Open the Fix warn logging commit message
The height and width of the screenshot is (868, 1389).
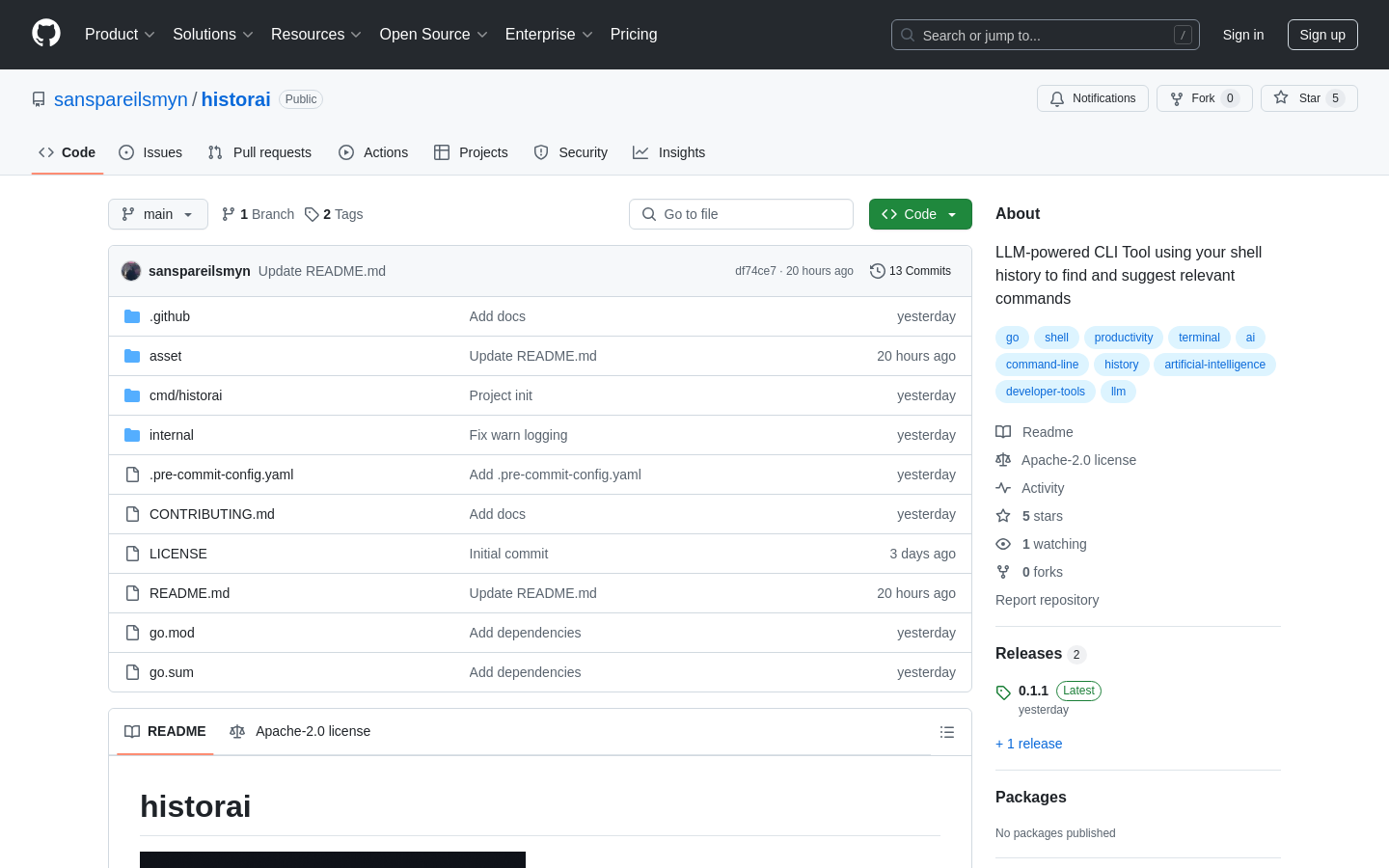pyautogui.click(x=518, y=435)
